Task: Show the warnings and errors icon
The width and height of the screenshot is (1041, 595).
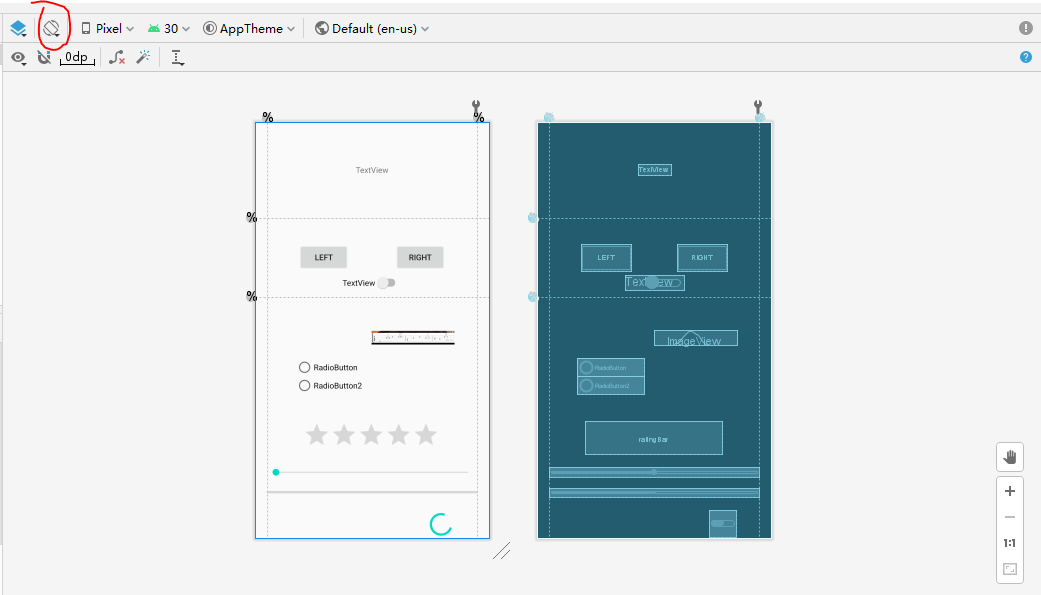Action: [1026, 28]
